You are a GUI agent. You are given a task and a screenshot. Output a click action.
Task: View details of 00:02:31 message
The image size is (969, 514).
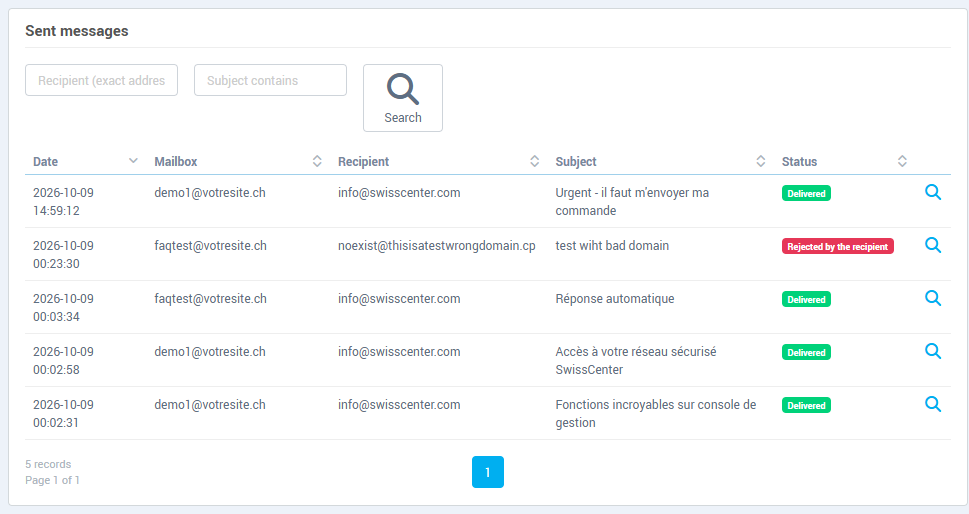tap(933, 405)
